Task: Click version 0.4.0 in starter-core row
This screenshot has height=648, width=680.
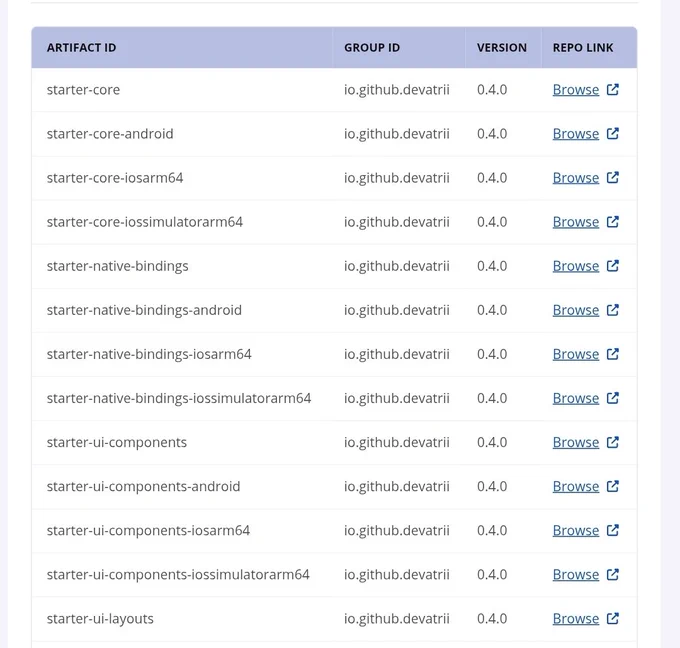Action: [x=492, y=90]
